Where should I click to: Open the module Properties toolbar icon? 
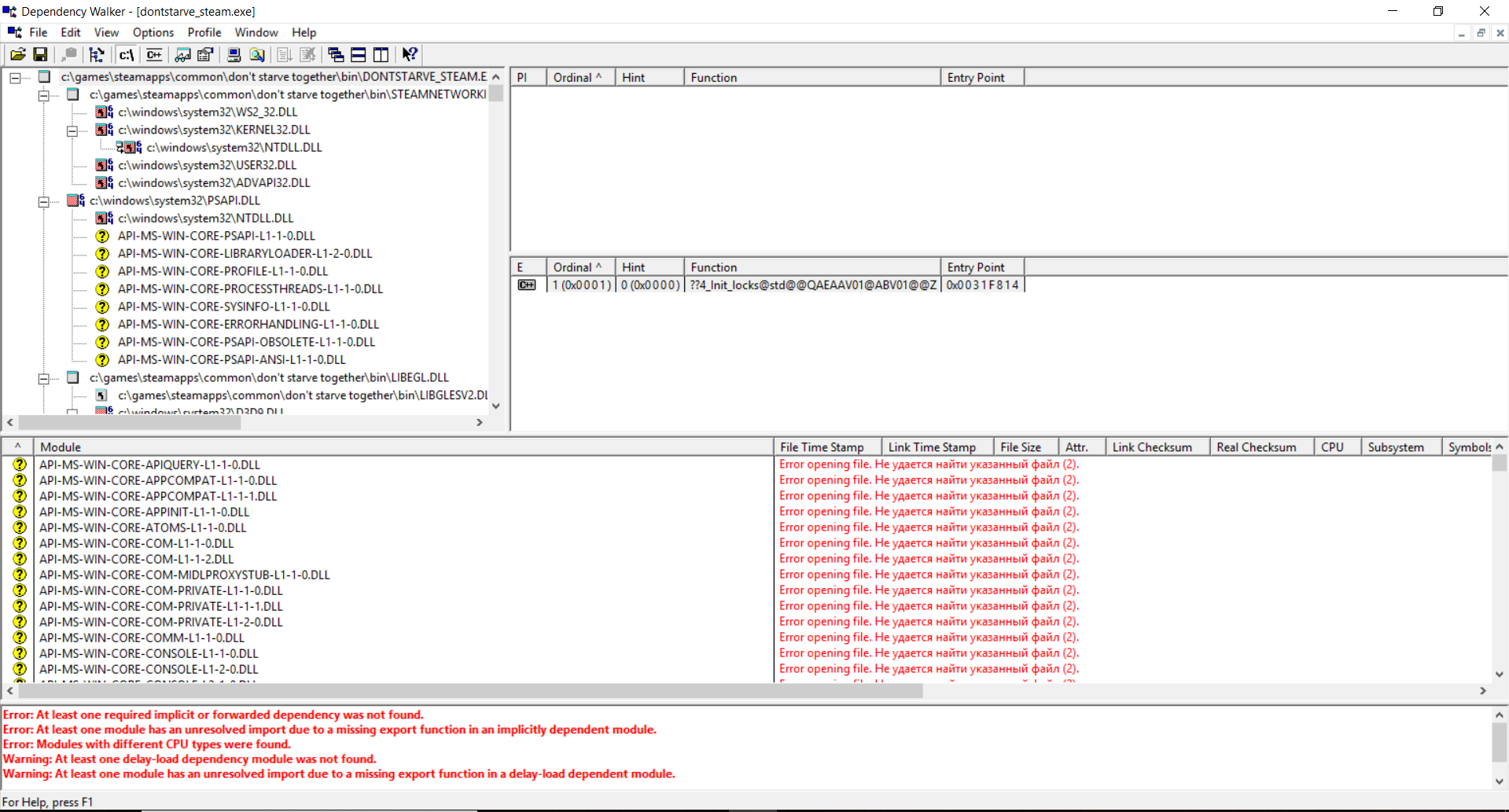click(205, 54)
